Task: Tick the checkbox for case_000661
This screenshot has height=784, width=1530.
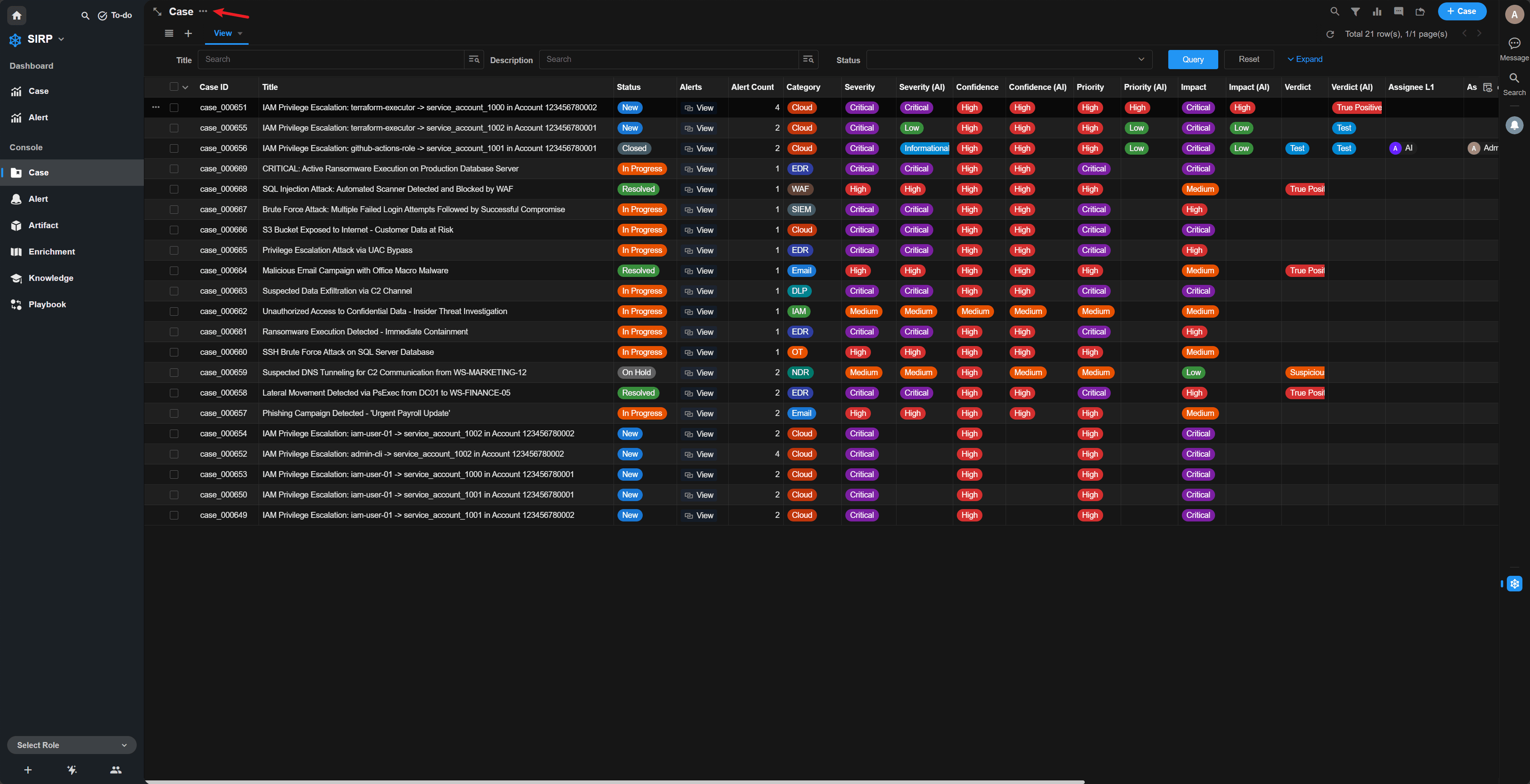Action: pyautogui.click(x=174, y=332)
